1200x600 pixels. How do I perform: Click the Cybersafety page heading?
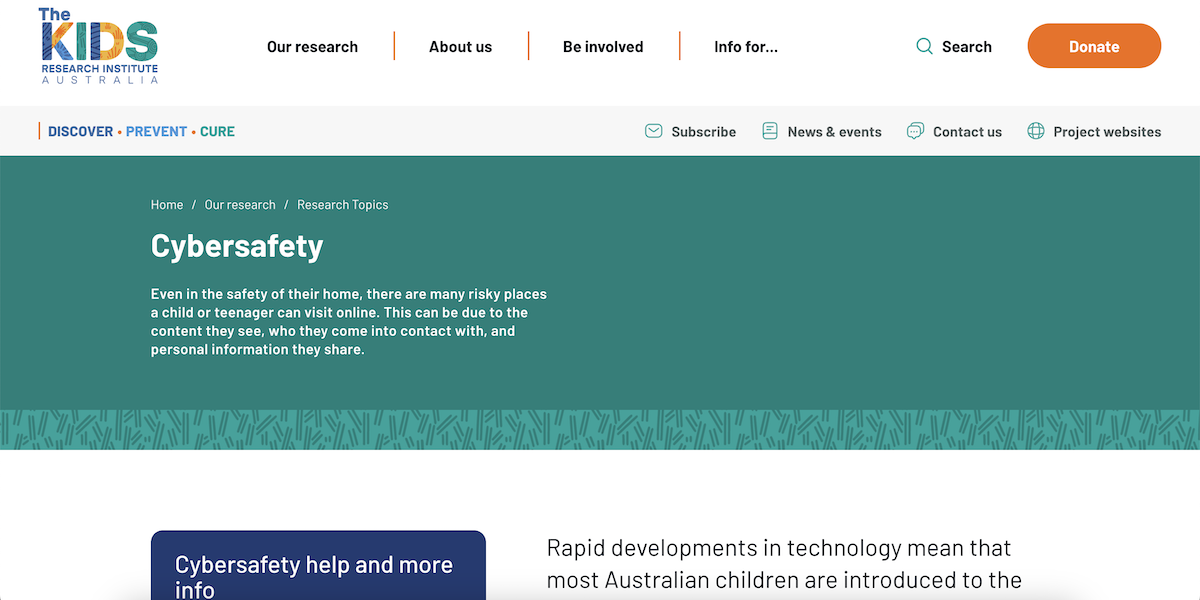[x=237, y=246]
